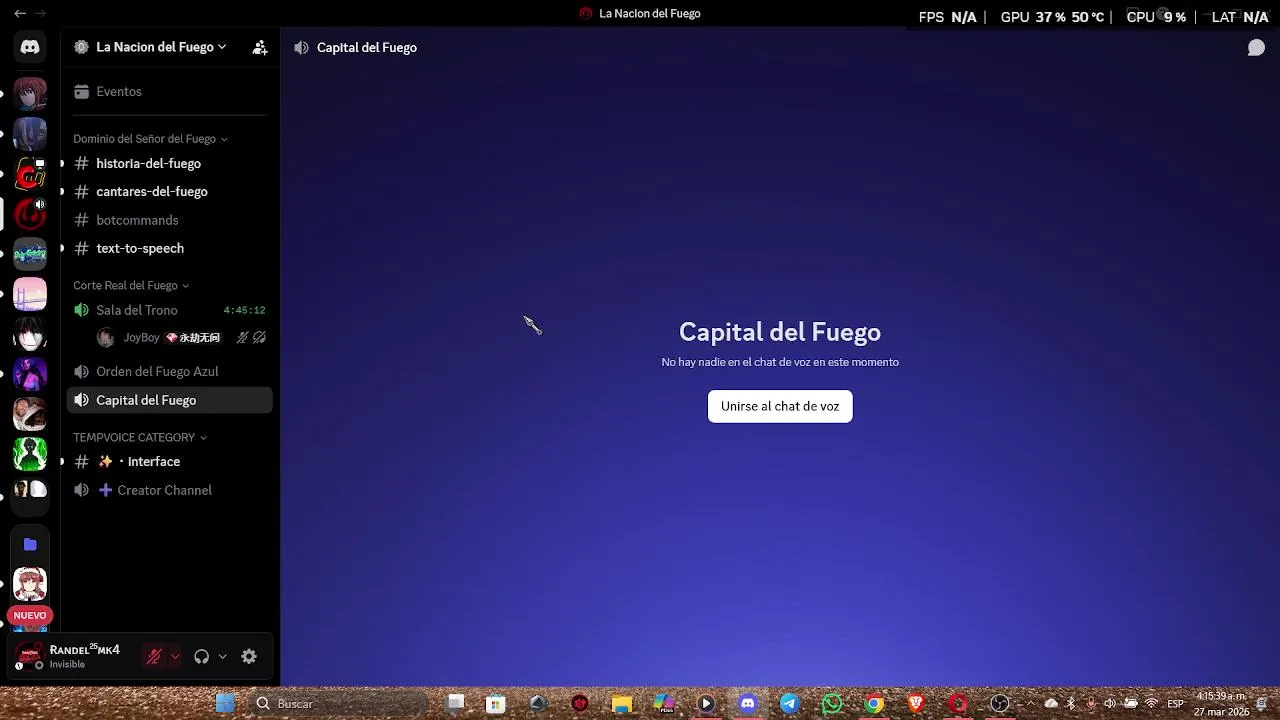Click the 4:45:12 timer next to Sala del Trono
This screenshot has width=1280, height=720.
click(244, 310)
